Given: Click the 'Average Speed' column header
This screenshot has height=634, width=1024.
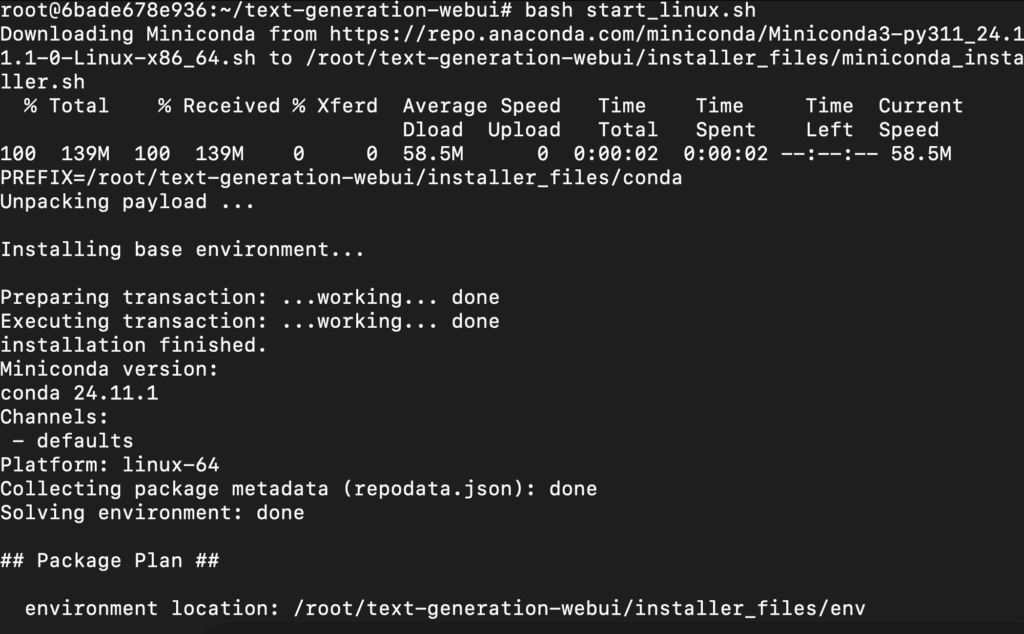Looking at the screenshot, I should [x=481, y=106].
